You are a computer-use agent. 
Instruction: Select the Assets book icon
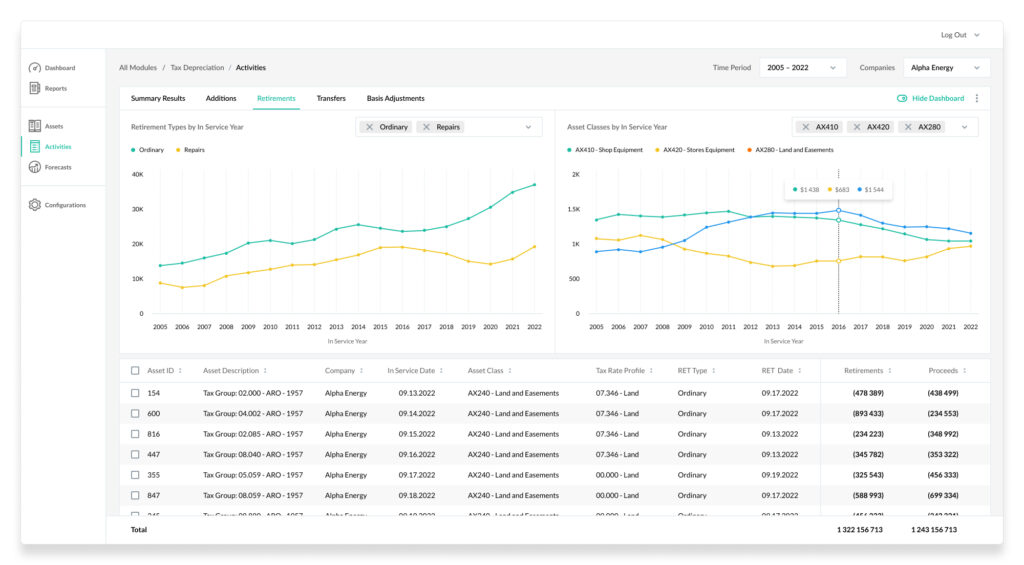pyautogui.click(x=35, y=125)
